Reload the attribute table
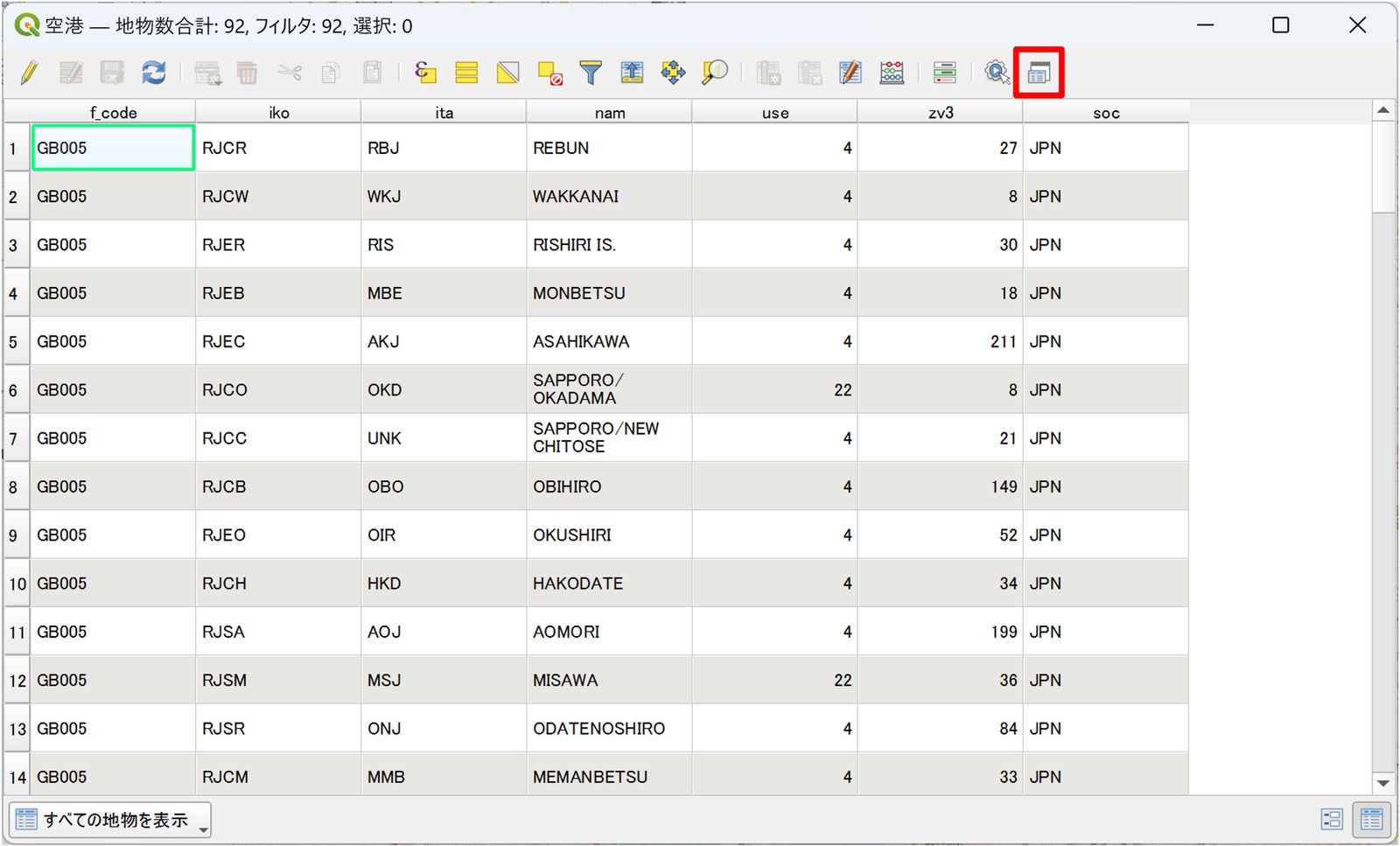The image size is (1400, 846). pyautogui.click(x=154, y=73)
